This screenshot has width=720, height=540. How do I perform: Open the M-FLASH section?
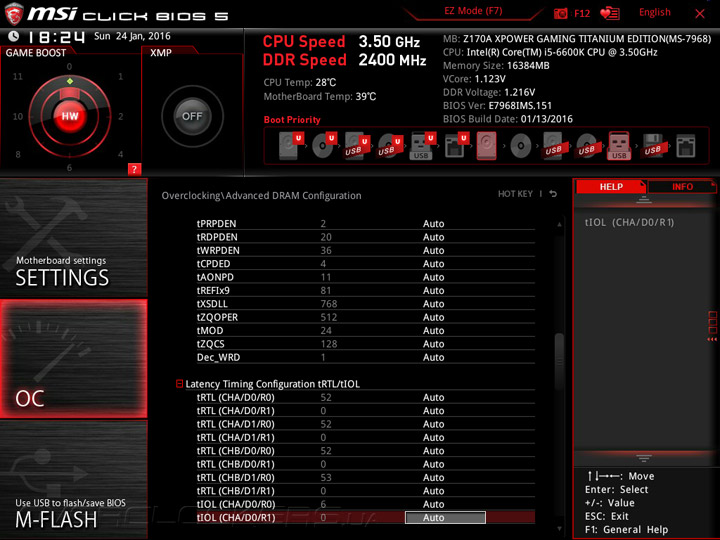[73, 479]
